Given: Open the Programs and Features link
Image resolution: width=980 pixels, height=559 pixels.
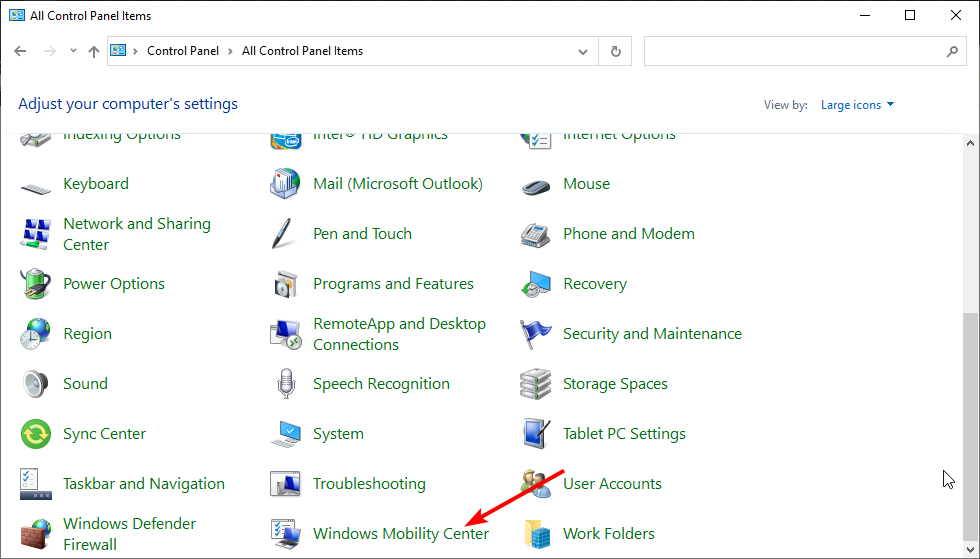Looking at the screenshot, I should point(393,284).
